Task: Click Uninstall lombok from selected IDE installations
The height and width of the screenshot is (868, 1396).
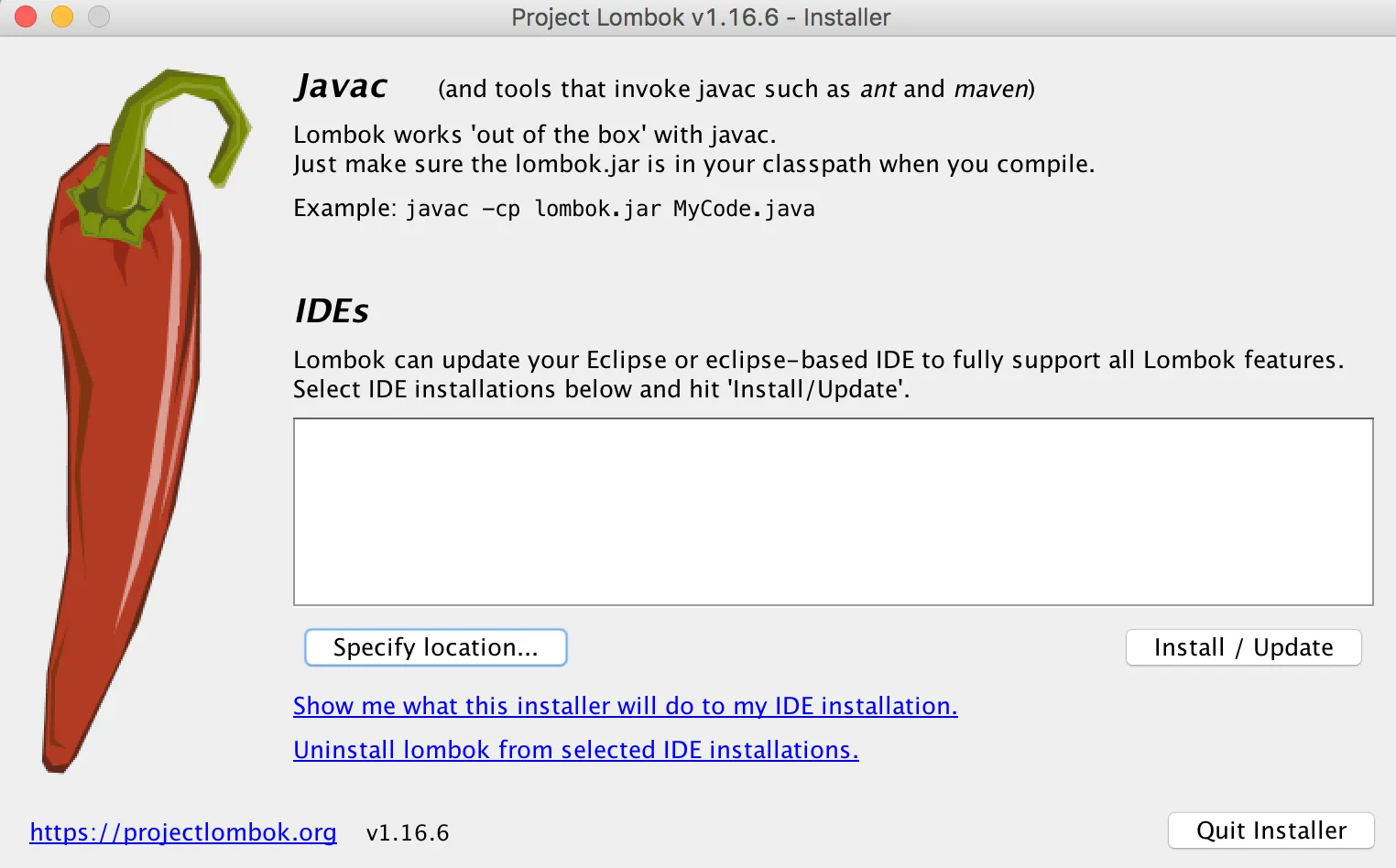Action: coord(575,750)
